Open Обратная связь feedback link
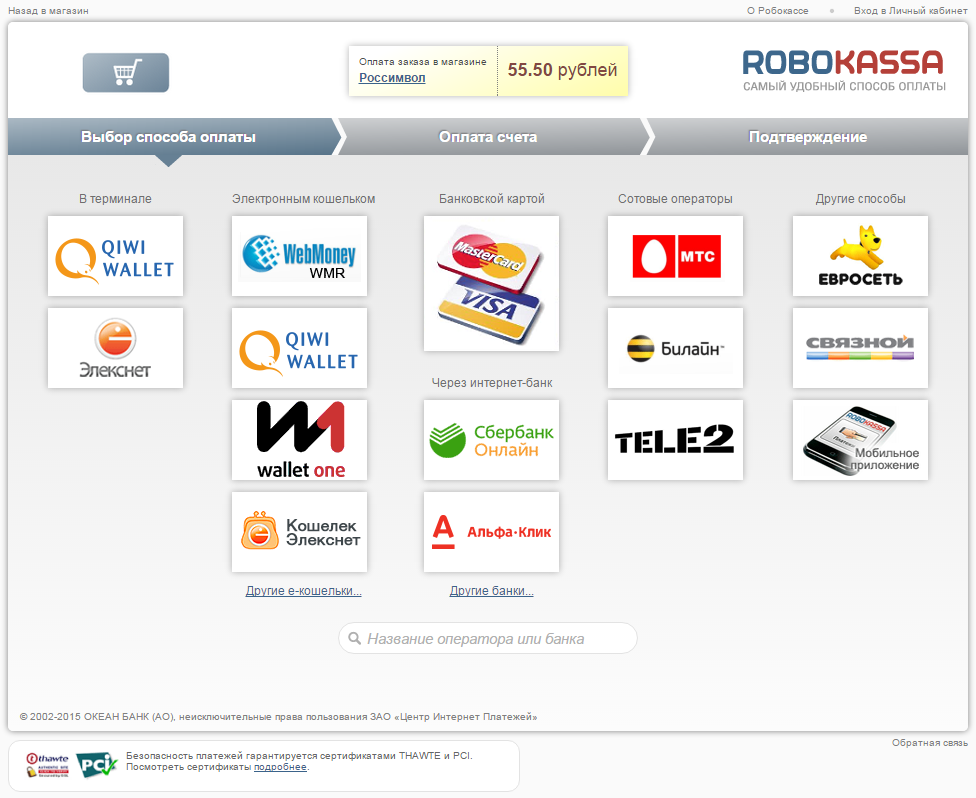The height and width of the screenshot is (798, 976). [929, 743]
